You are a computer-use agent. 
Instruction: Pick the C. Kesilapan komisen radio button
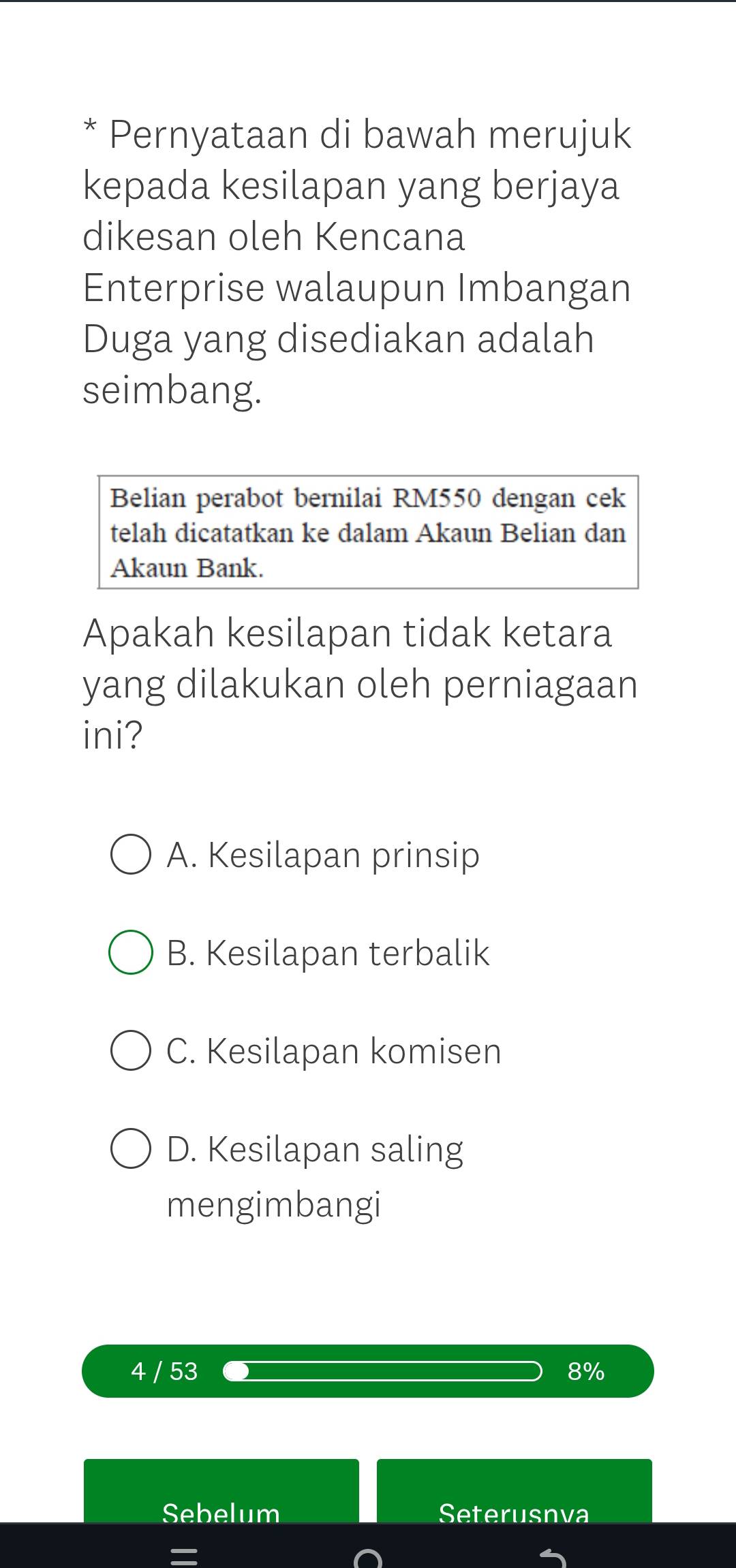(130, 1050)
